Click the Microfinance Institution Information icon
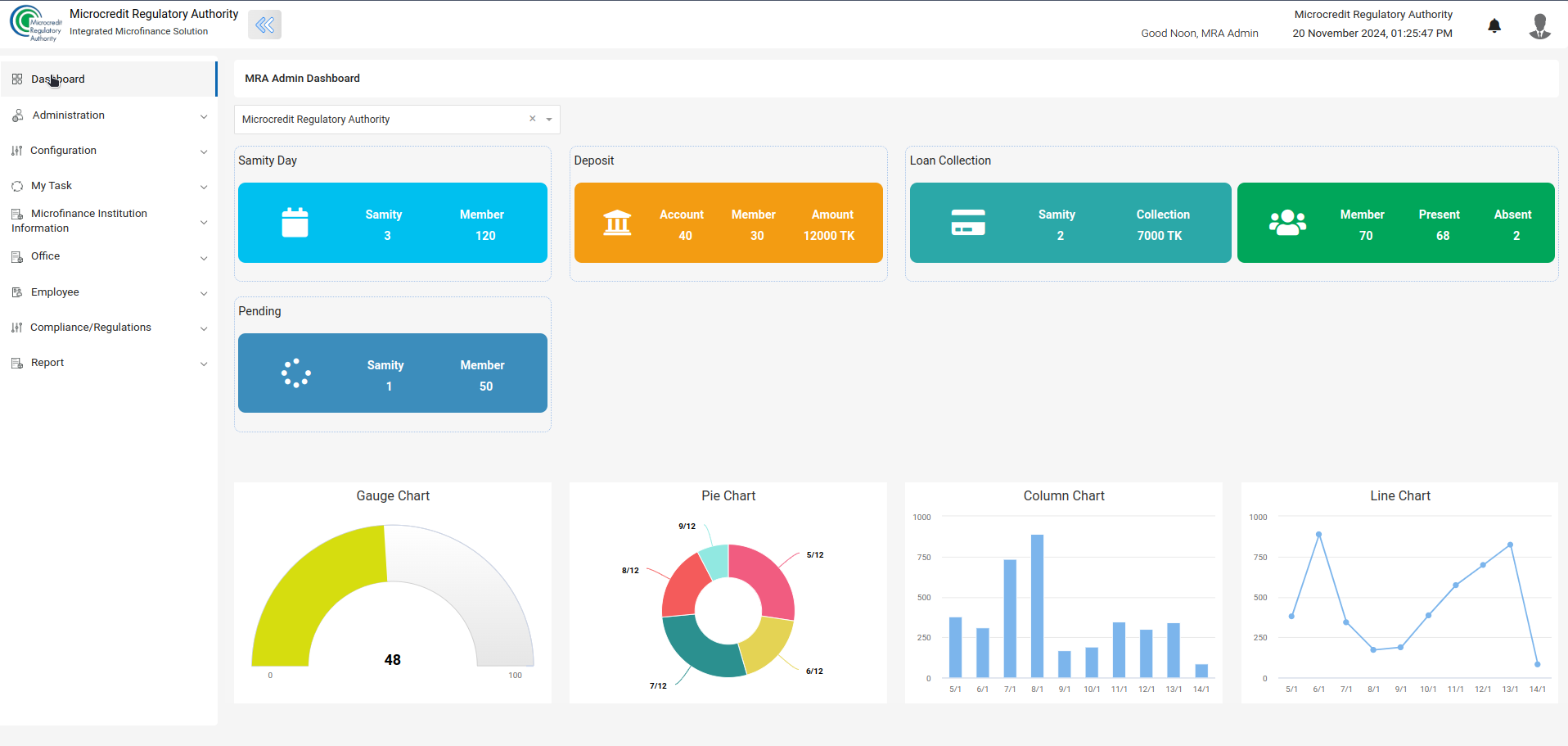 (x=17, y=214)
